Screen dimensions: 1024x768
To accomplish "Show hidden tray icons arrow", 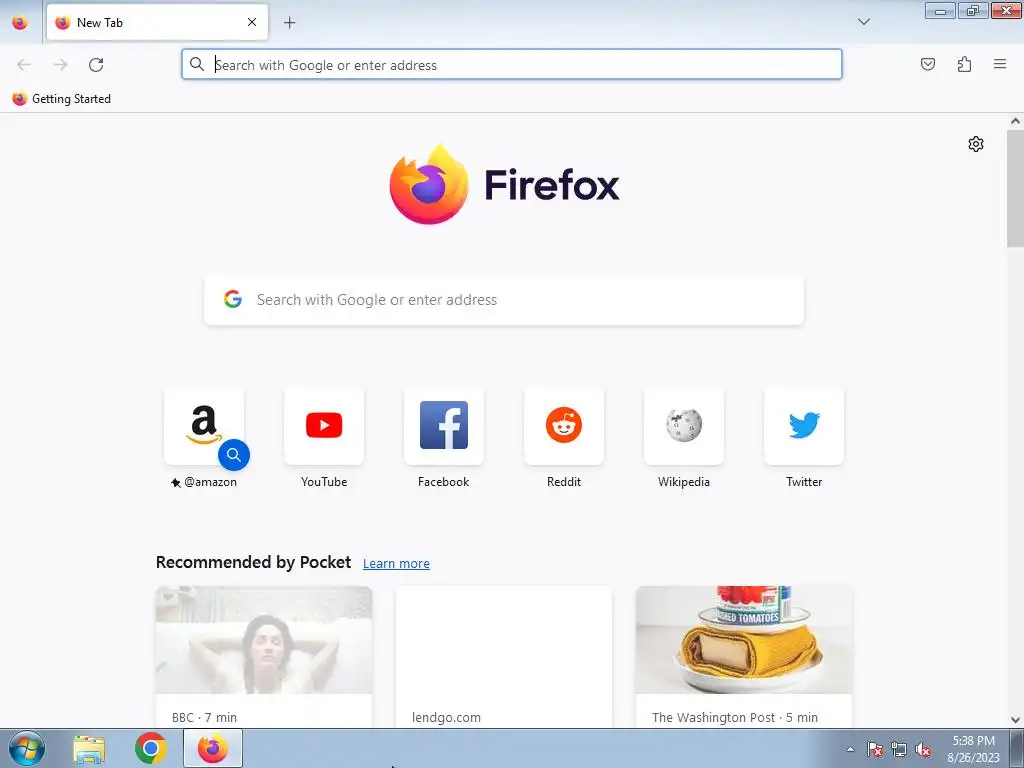I will click(850, 749).
